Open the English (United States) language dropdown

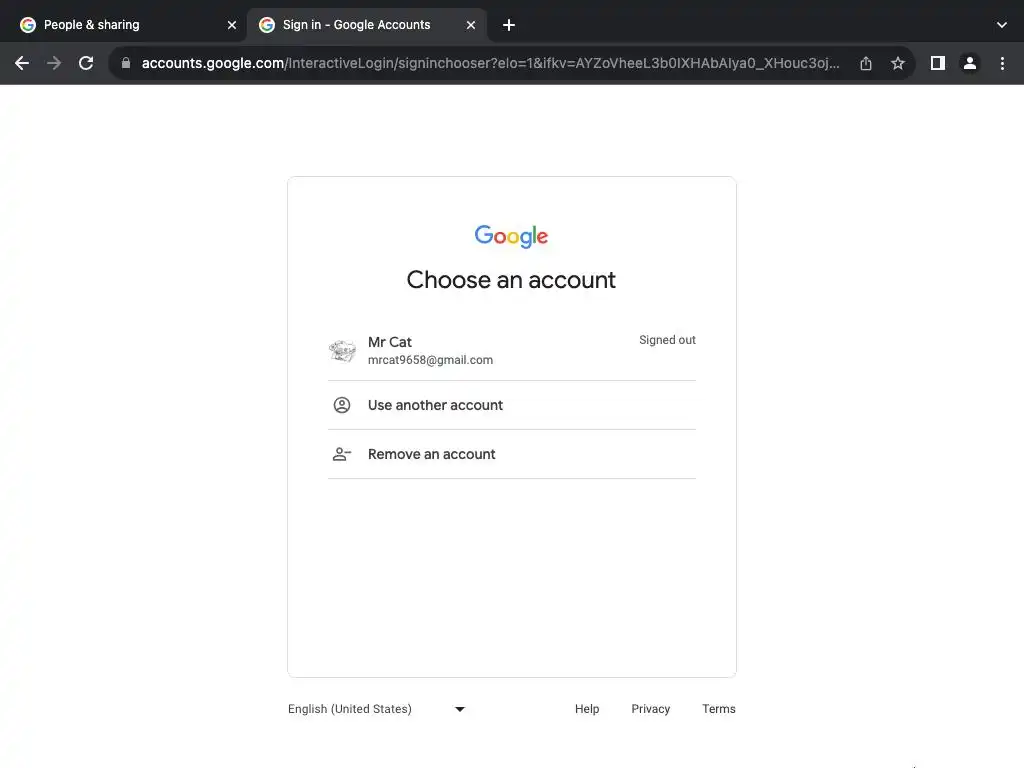[x=377, y=709]
